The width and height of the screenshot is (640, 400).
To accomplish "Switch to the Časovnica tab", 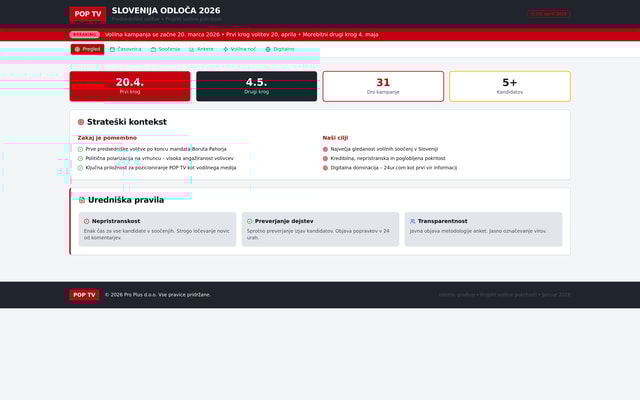I will (x=126, y=49).
